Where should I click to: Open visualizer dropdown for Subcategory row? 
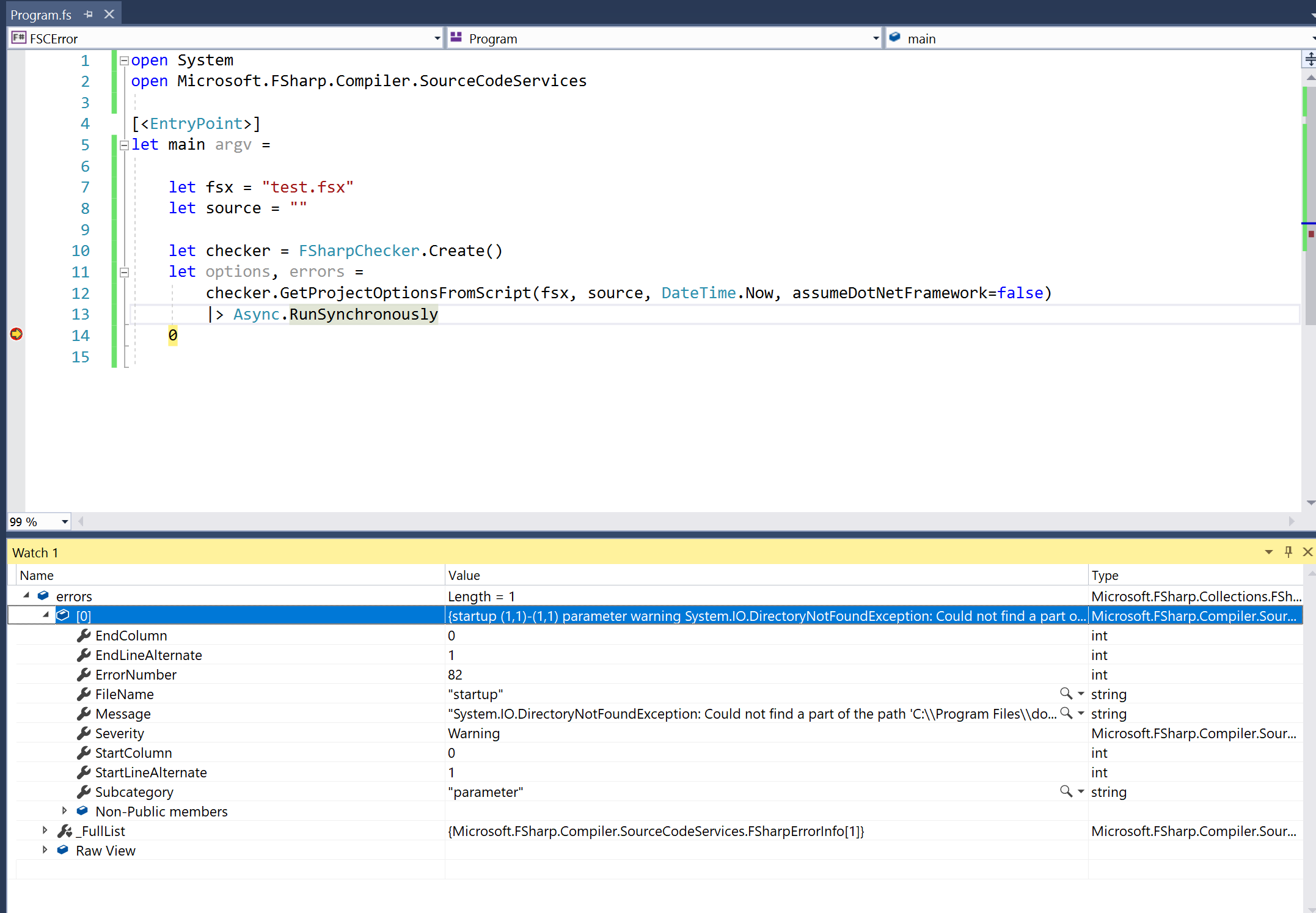coord(1081,792)
